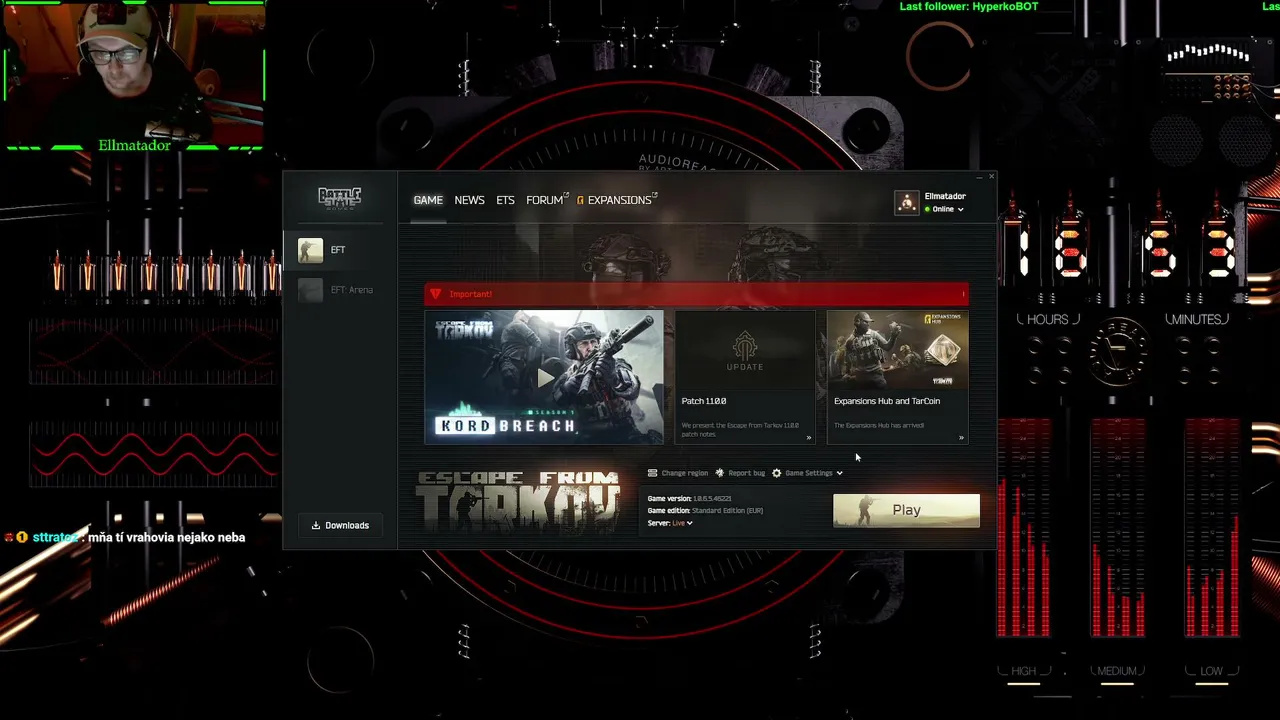Click the EFT: Arena label in sidebar
The image size is (1280, 720).
[x=352, y=290]
